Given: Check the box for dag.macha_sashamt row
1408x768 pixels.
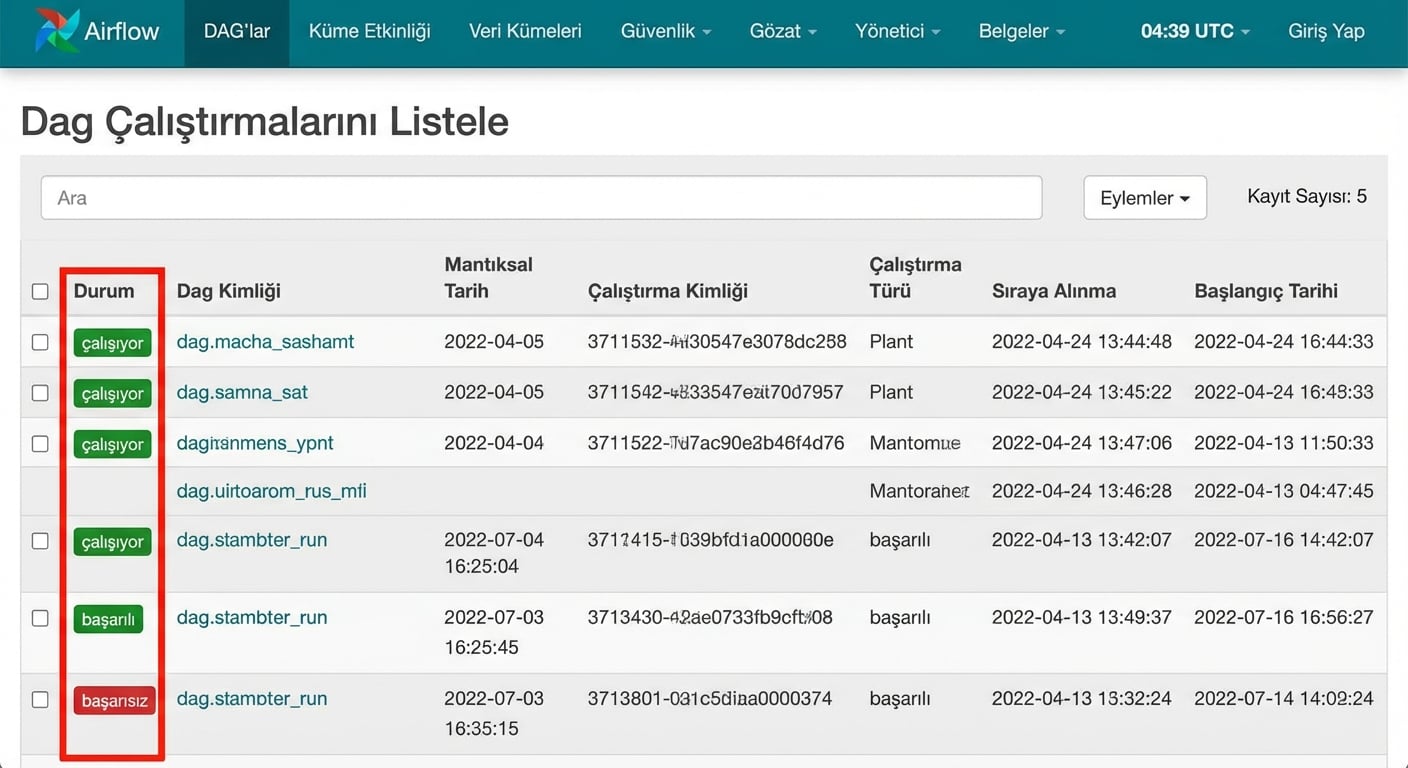Looking at the screenshot, I should click(x=40, y=342).
